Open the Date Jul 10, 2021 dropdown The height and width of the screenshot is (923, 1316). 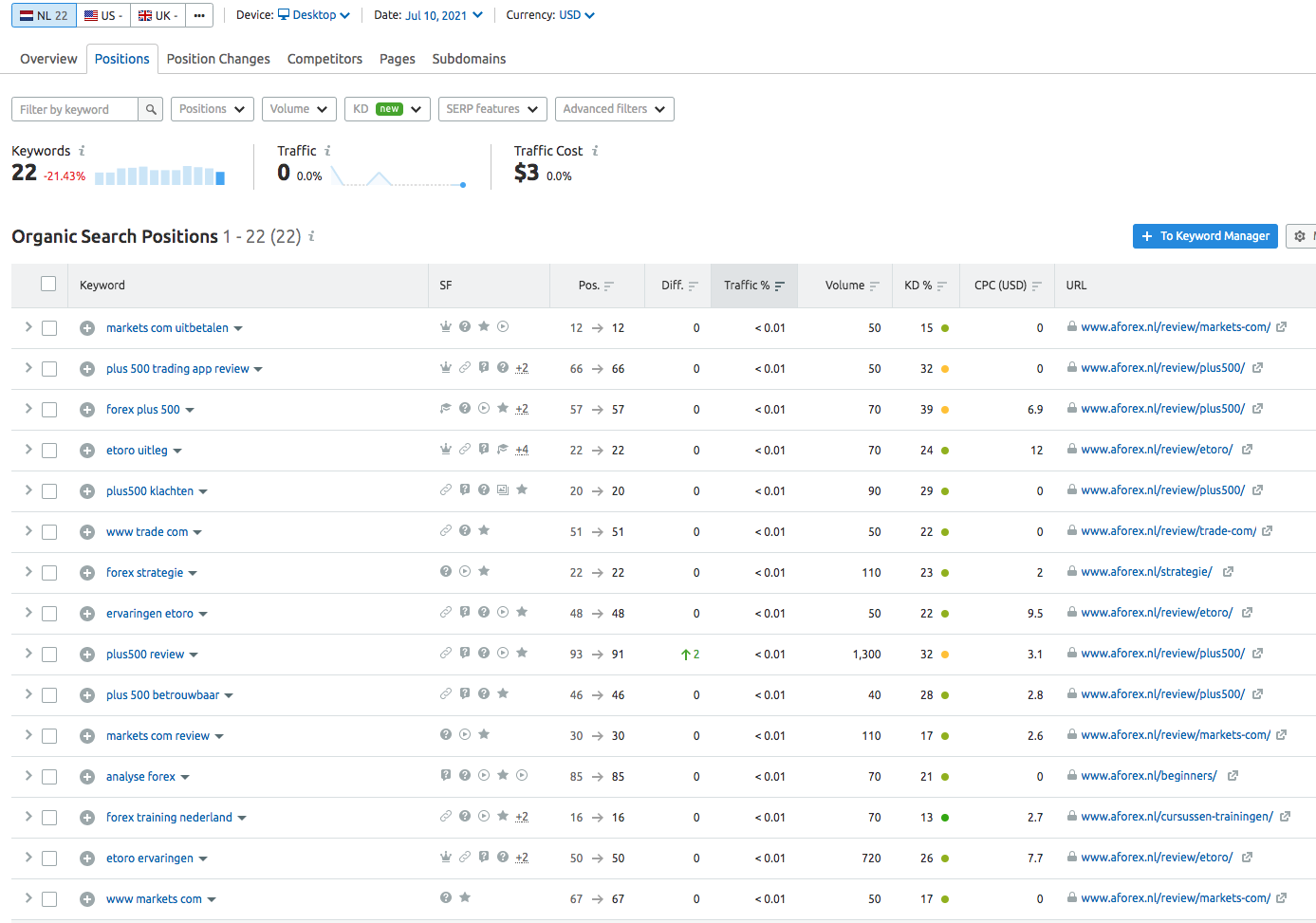click(x=444, y=15)
